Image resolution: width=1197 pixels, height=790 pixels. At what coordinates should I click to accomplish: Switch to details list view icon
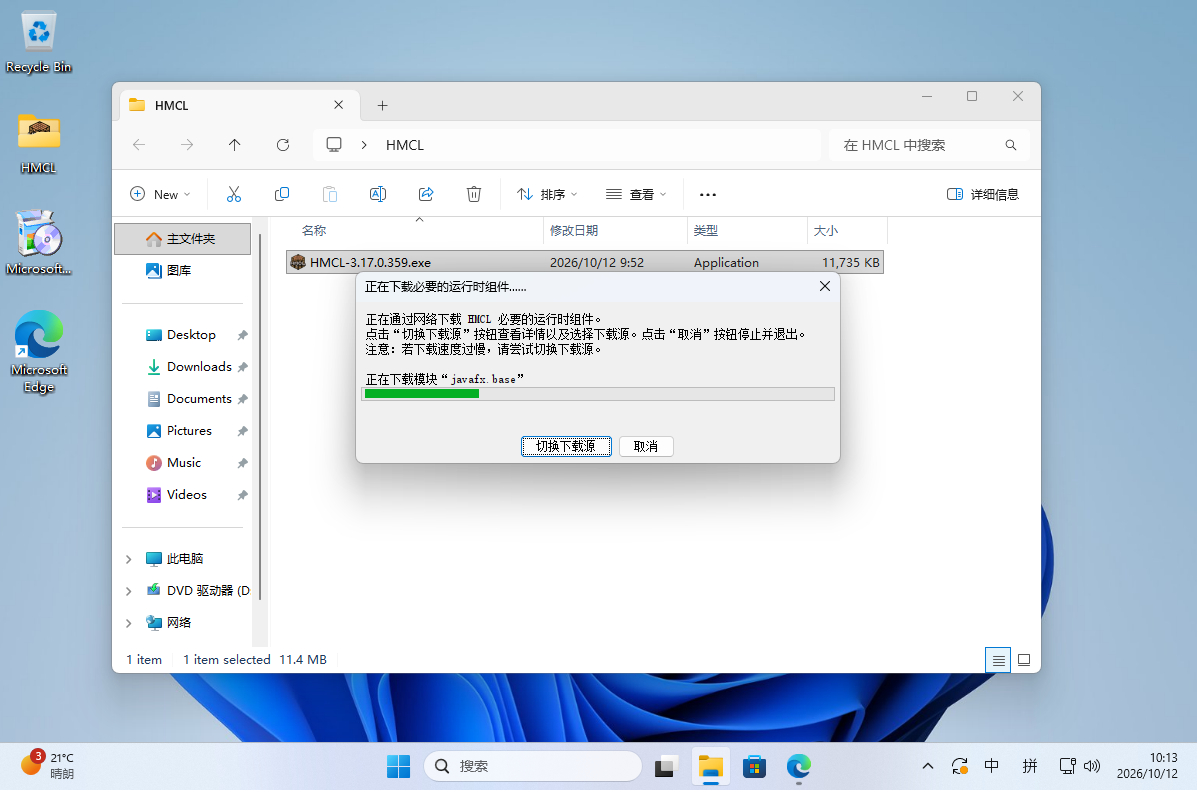point(998,660)
